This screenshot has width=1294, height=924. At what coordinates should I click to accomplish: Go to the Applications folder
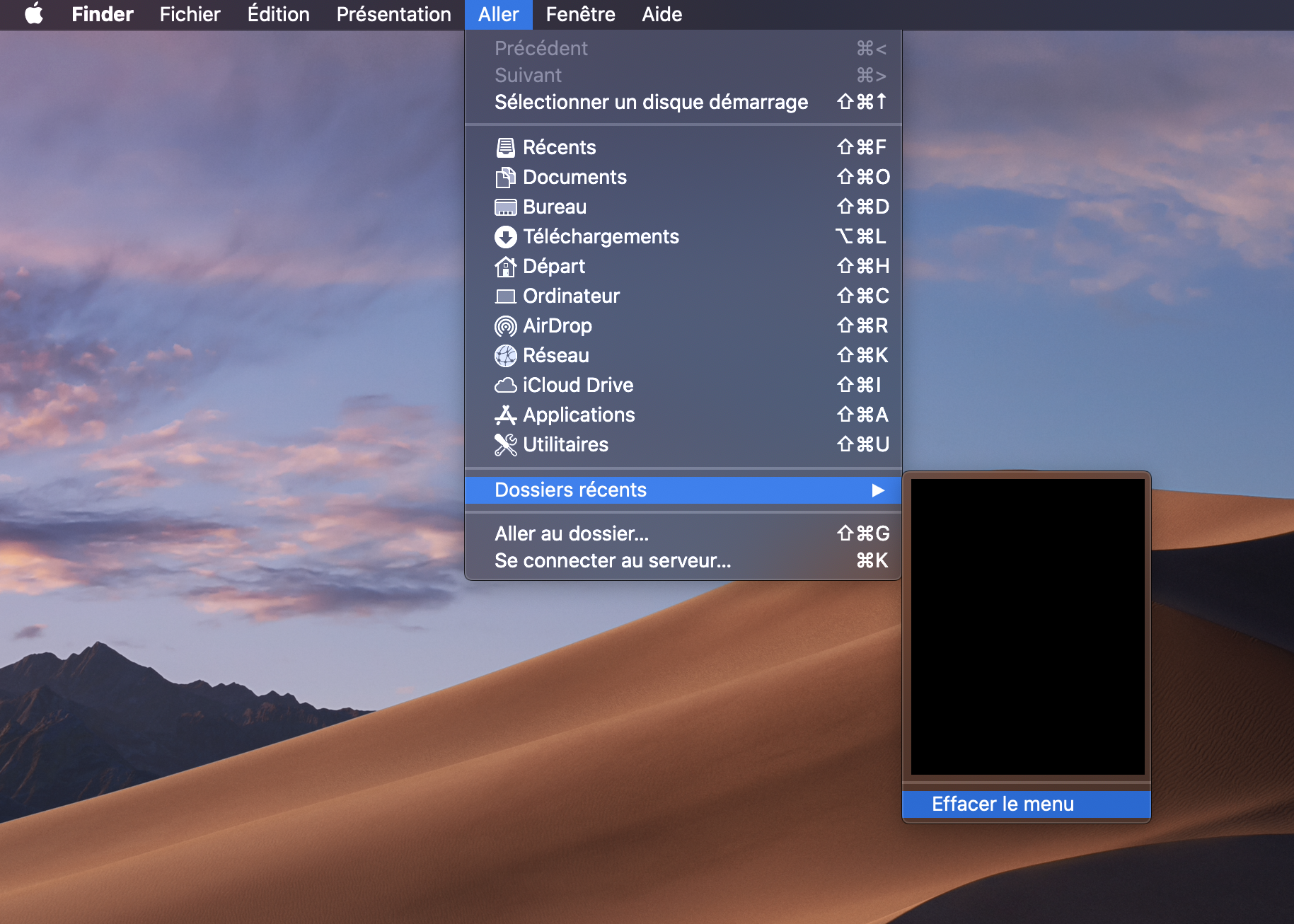click(683, 415)
